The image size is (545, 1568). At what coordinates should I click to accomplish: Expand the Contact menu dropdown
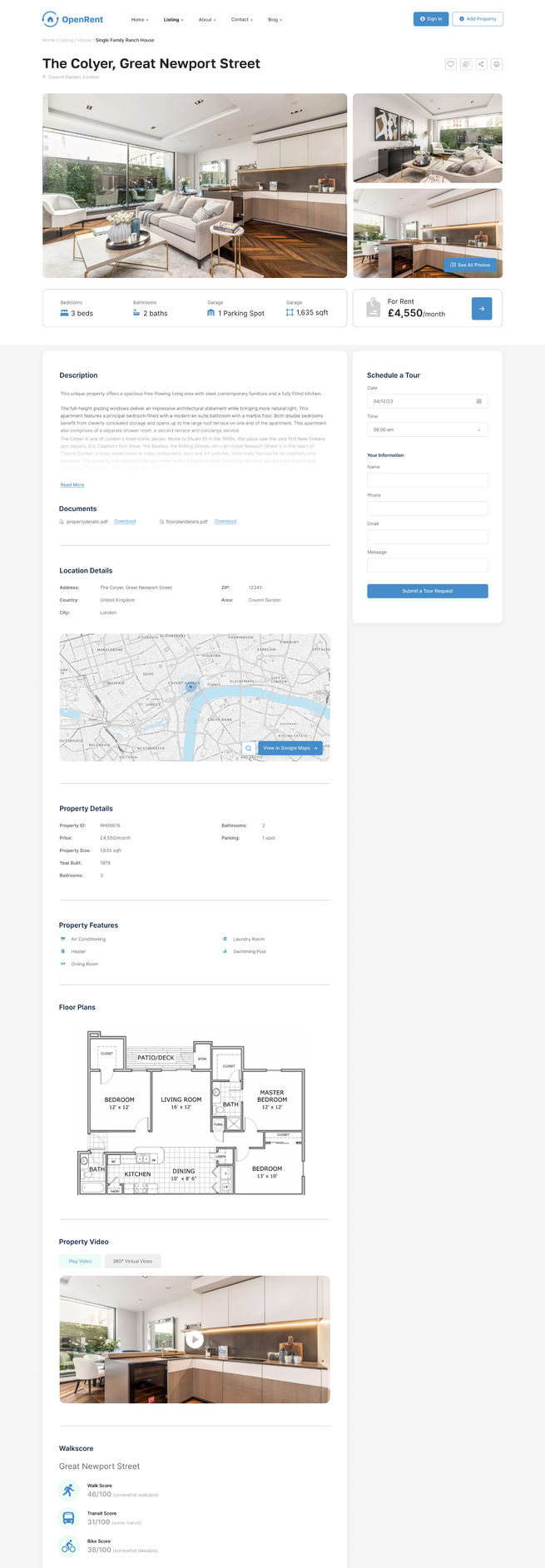(241, 19)
